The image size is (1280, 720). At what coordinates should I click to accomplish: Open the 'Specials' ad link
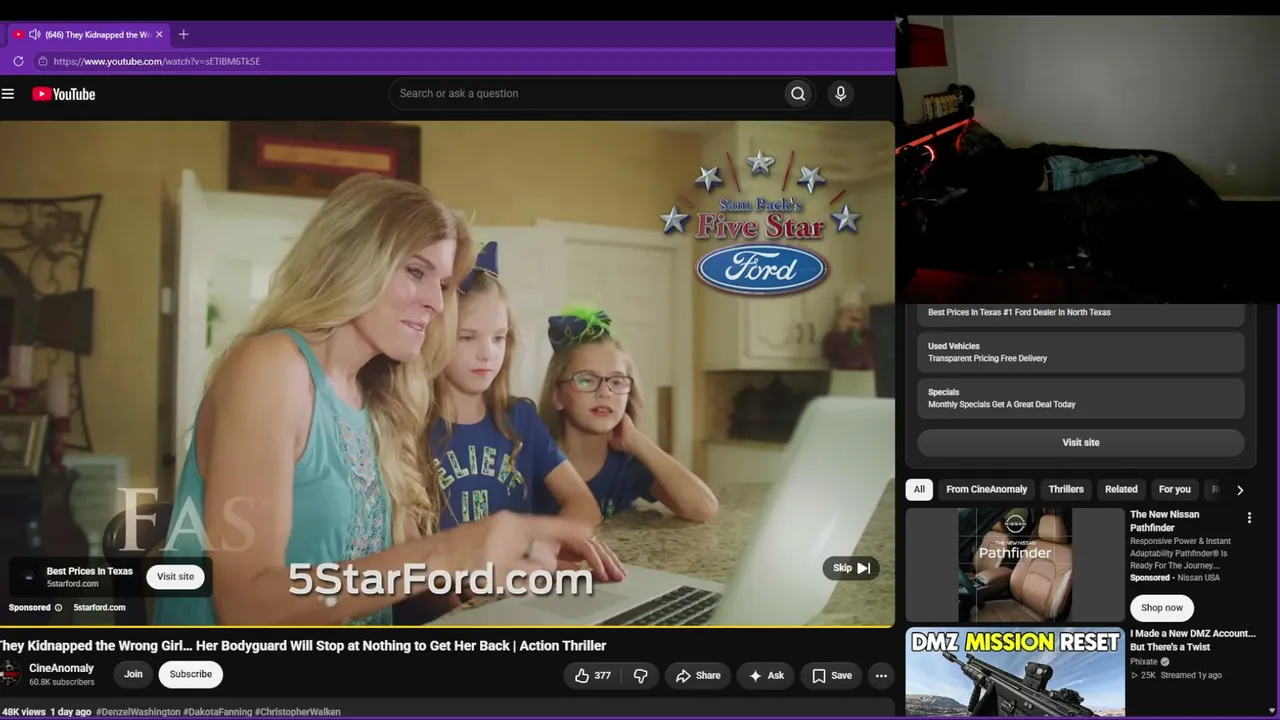click(1080, 398)
